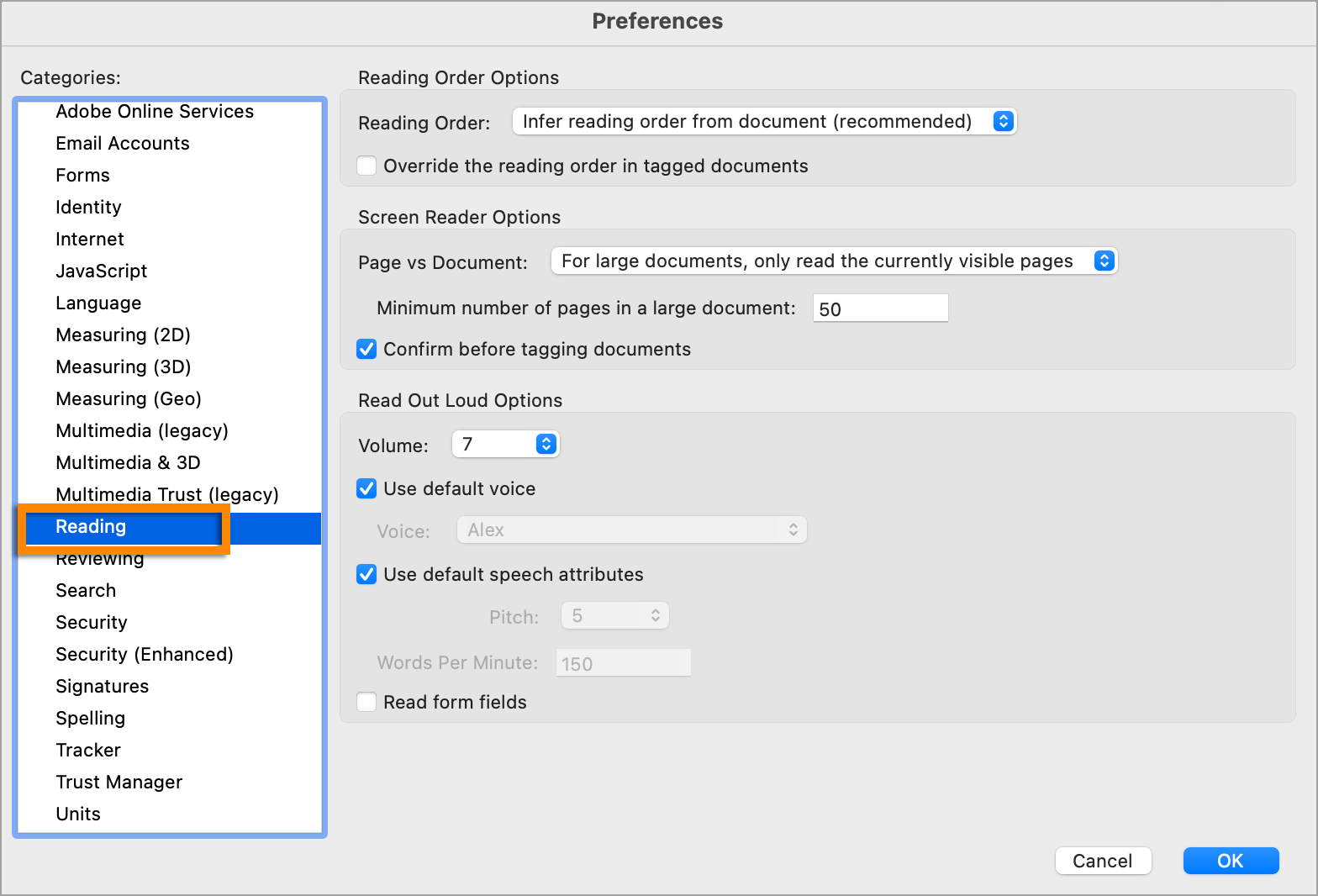Enable Read form fields checkbox
1318x896 pixels.
(x=366, y=702)
